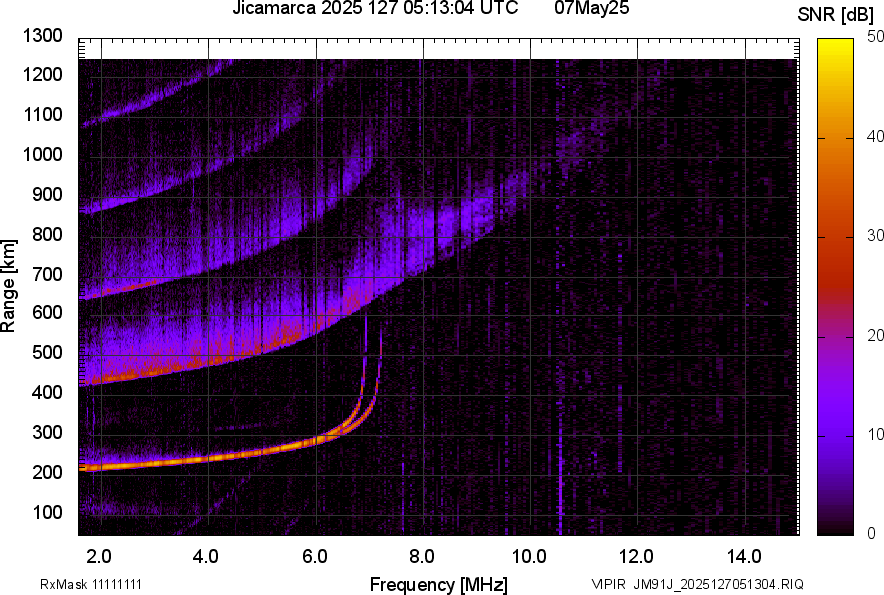
Task: Click the 8.0 tick on the frequency axis
Action: pos(422,556)
